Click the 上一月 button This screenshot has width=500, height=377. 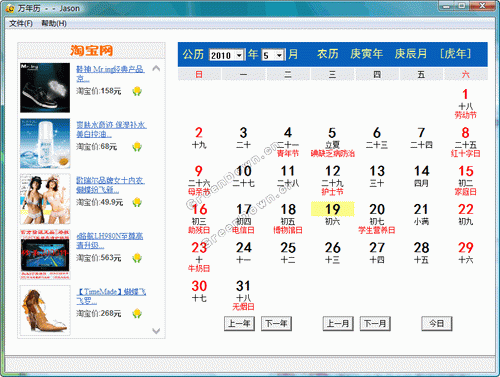click(338, 323)
